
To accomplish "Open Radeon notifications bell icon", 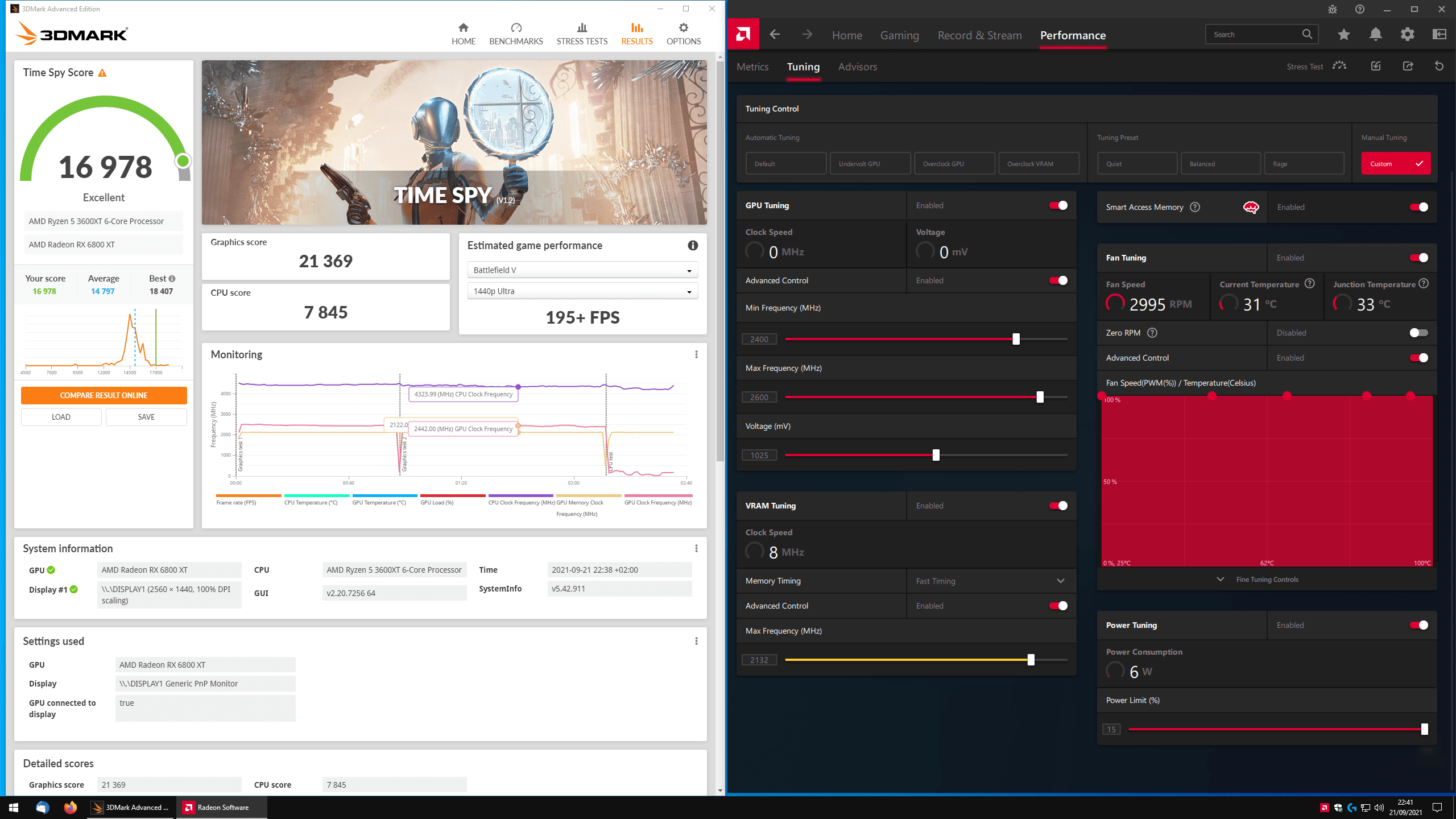I will click(x=1375, y=35).
